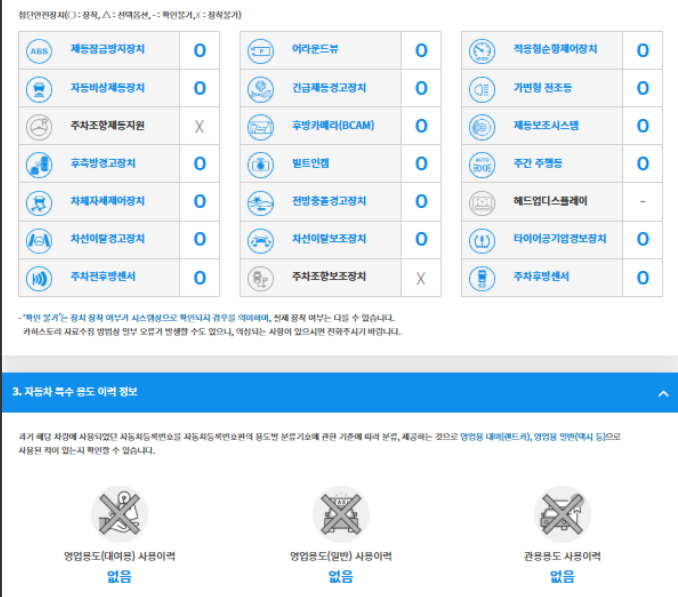Image resolution: width=678 pixels, height=597 pixels.
Task: Click the 주간 주행등 AUTO icon
Action: pos(482,165)
